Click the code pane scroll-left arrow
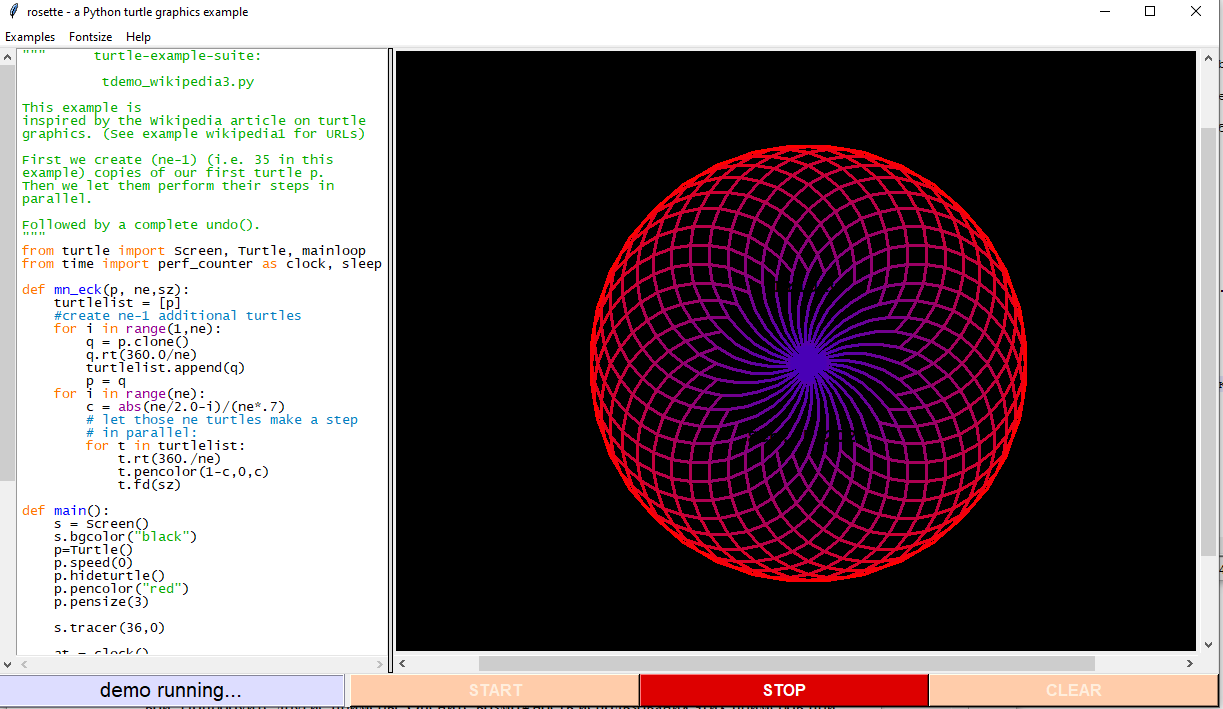1223x709 pixels. tap(23, 664)
